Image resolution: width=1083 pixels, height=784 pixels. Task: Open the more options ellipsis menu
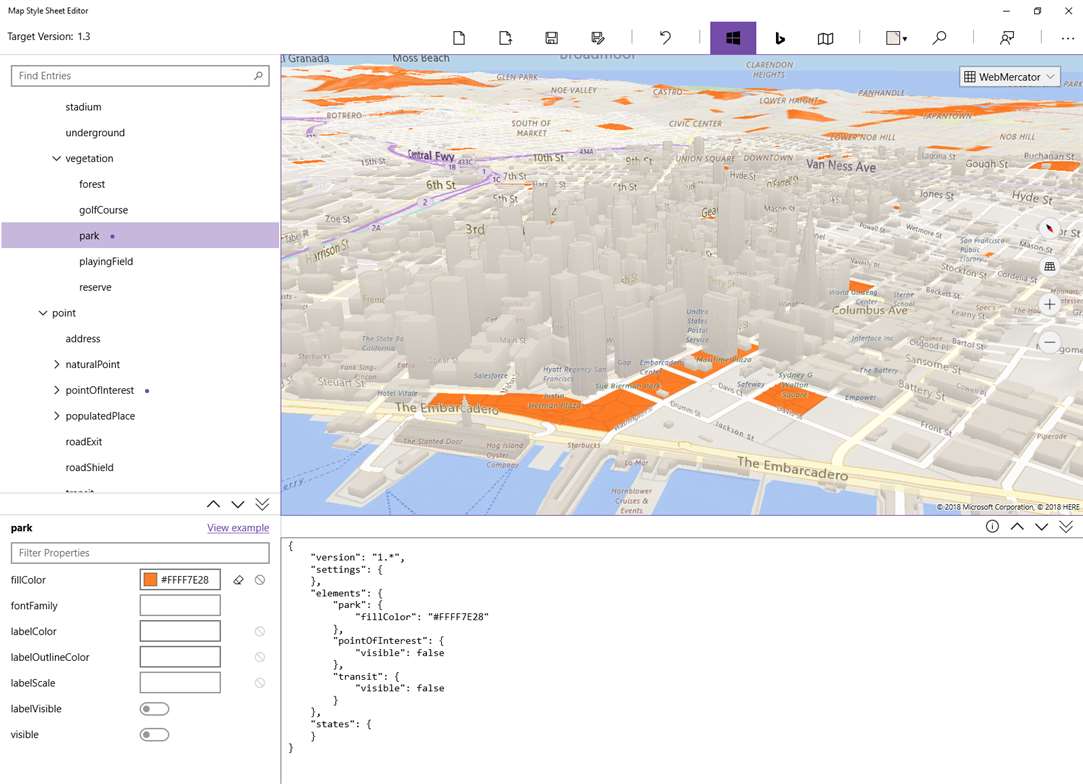click(x=1067, y=38)
